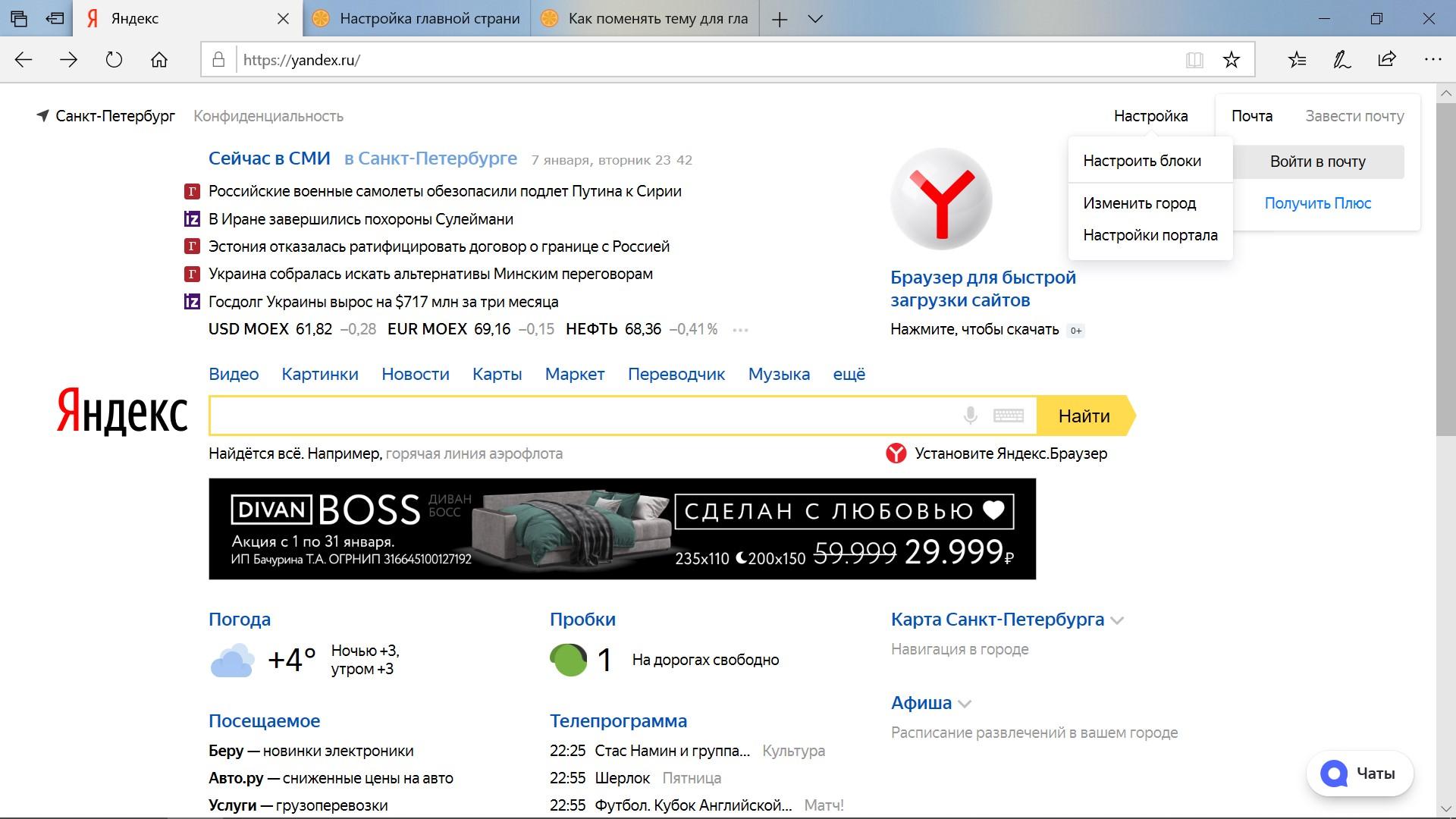Image resolution: width=1456 pixels, height=819 pixels.
Task: Open the Пробки block heading
Action: coord(582,620)
